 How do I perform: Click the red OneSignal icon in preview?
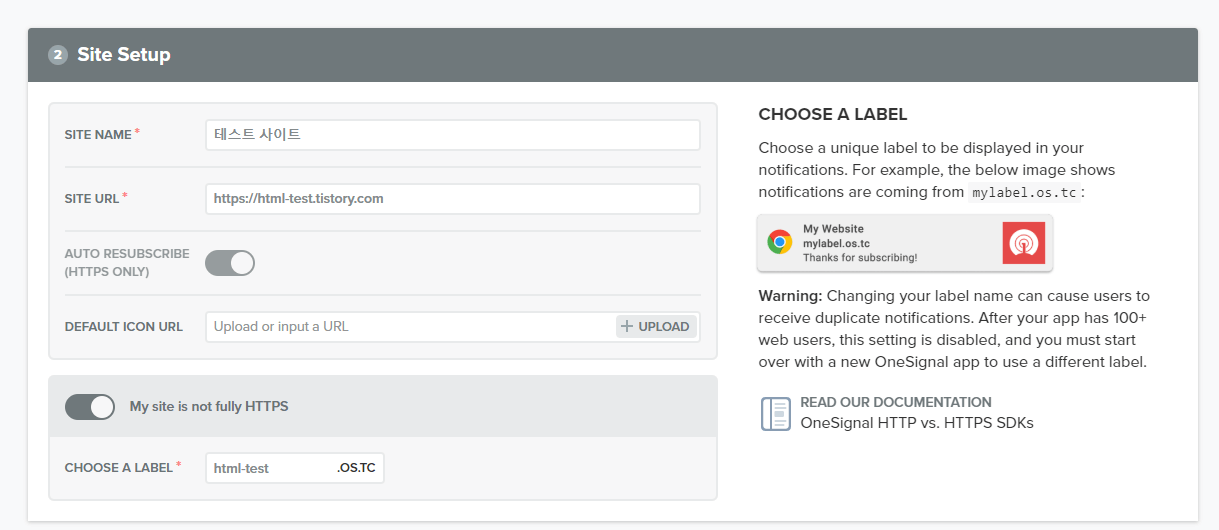[1023, 243]
